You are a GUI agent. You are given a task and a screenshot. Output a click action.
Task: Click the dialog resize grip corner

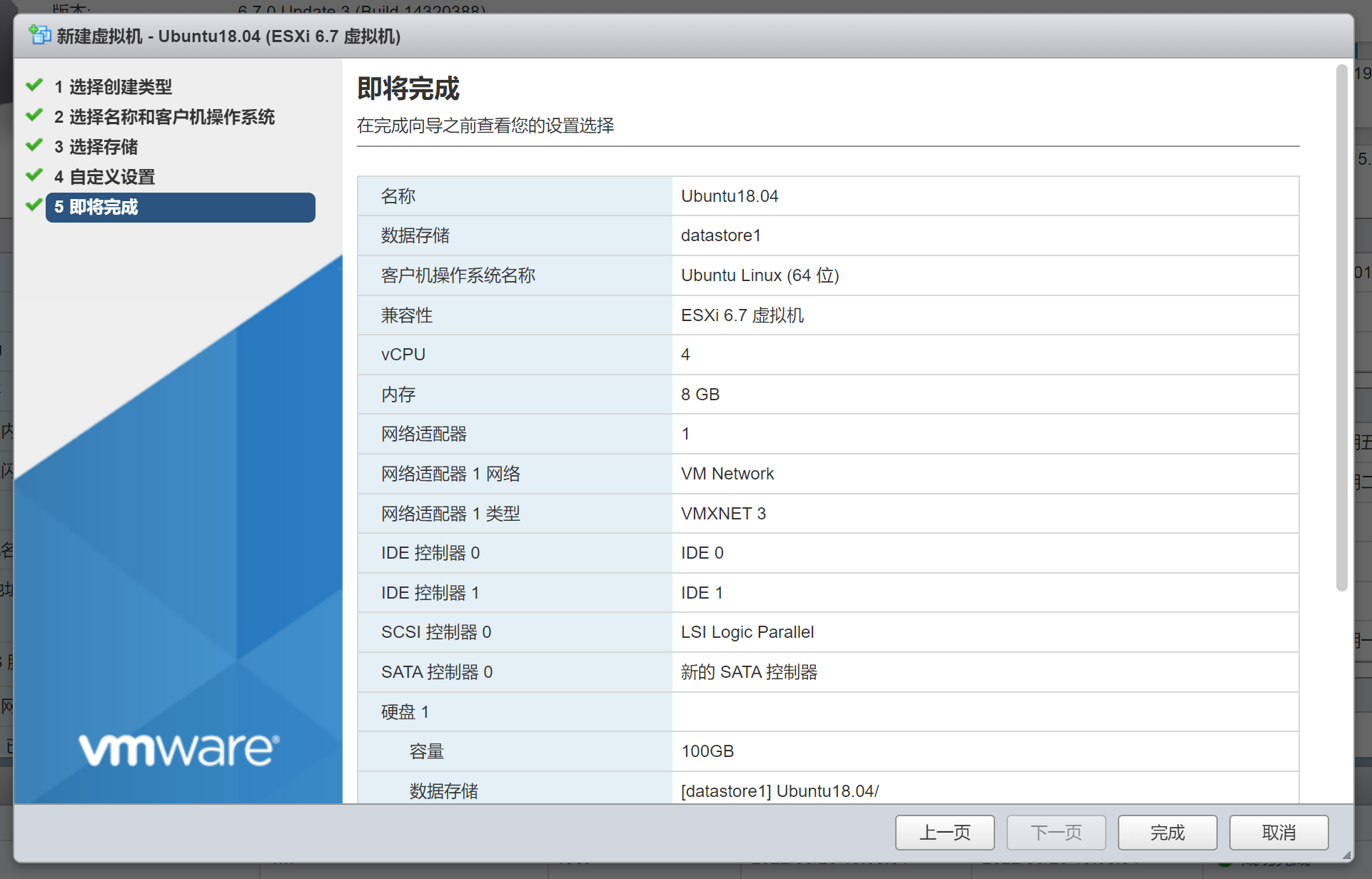(x=1346, y=855)
